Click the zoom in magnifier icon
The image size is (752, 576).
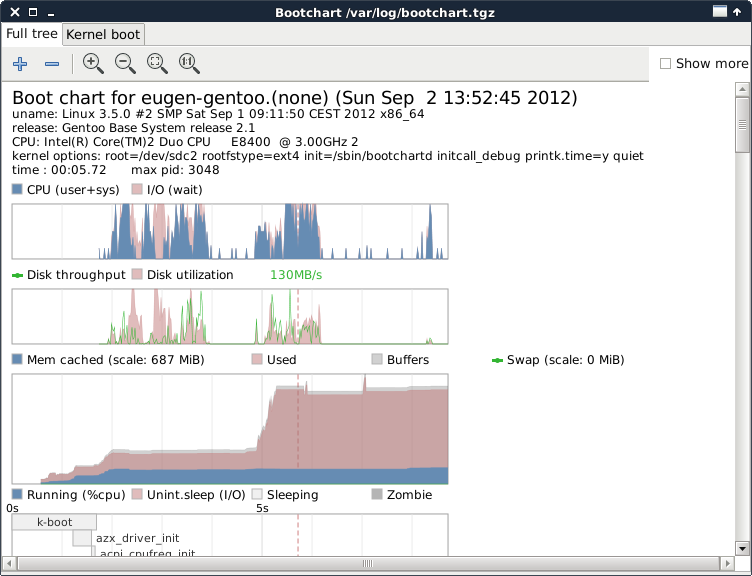(x=93, y=63)
